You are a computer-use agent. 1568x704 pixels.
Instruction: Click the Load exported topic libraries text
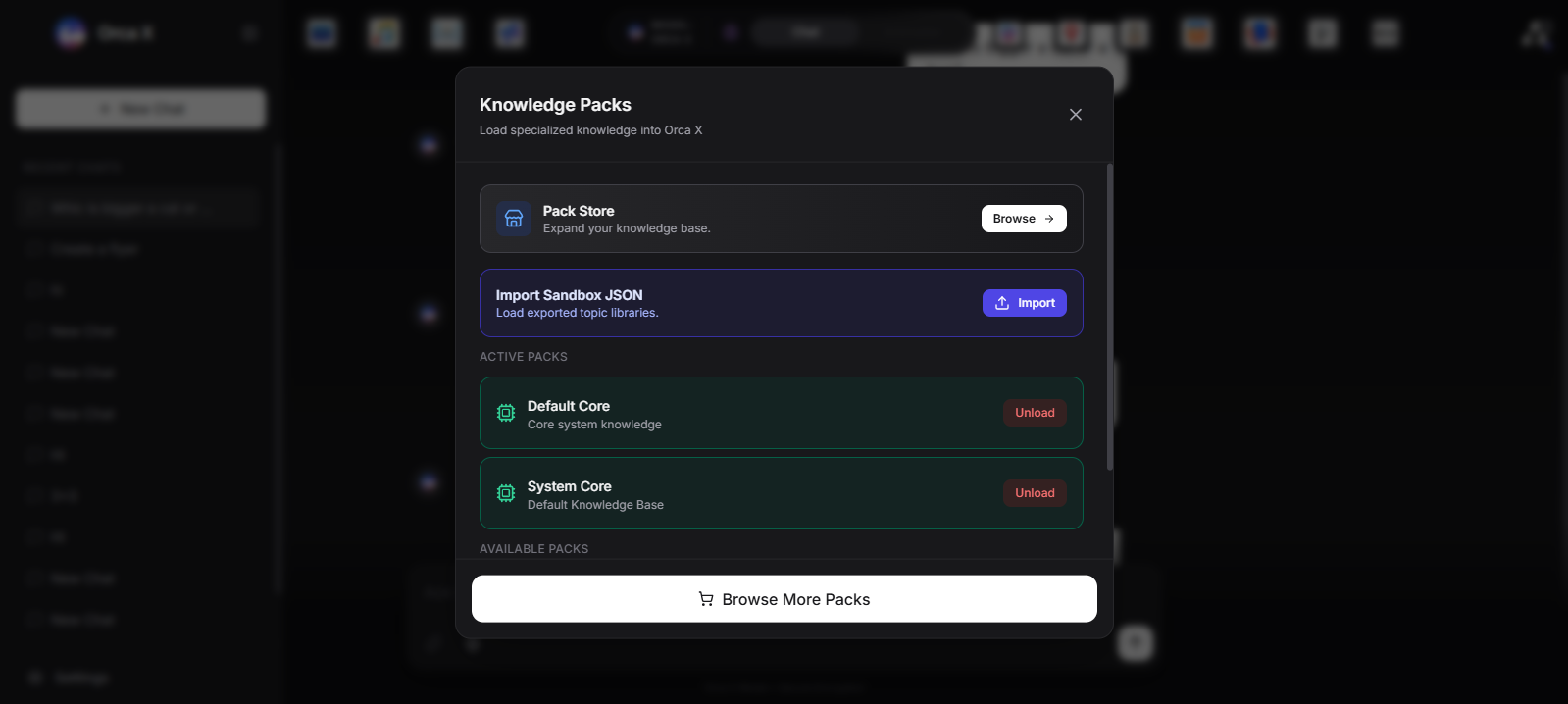point(577,313)
